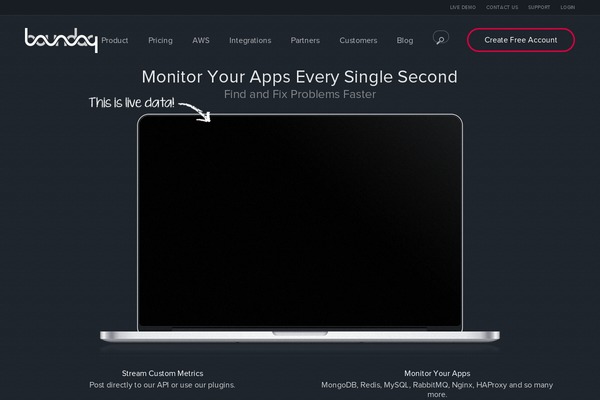This screenshot has width=600, height=400.
Task: Open the search magnifier icon
Action: click(440, 38)
